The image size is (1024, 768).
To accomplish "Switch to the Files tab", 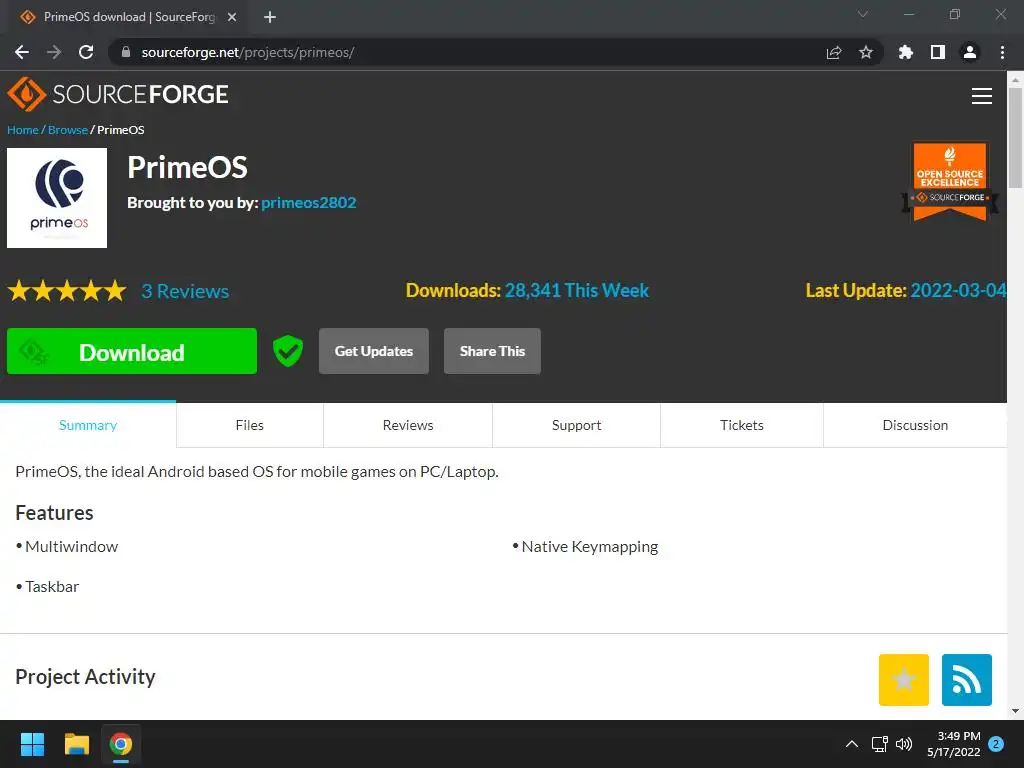I will pos(249,425).
